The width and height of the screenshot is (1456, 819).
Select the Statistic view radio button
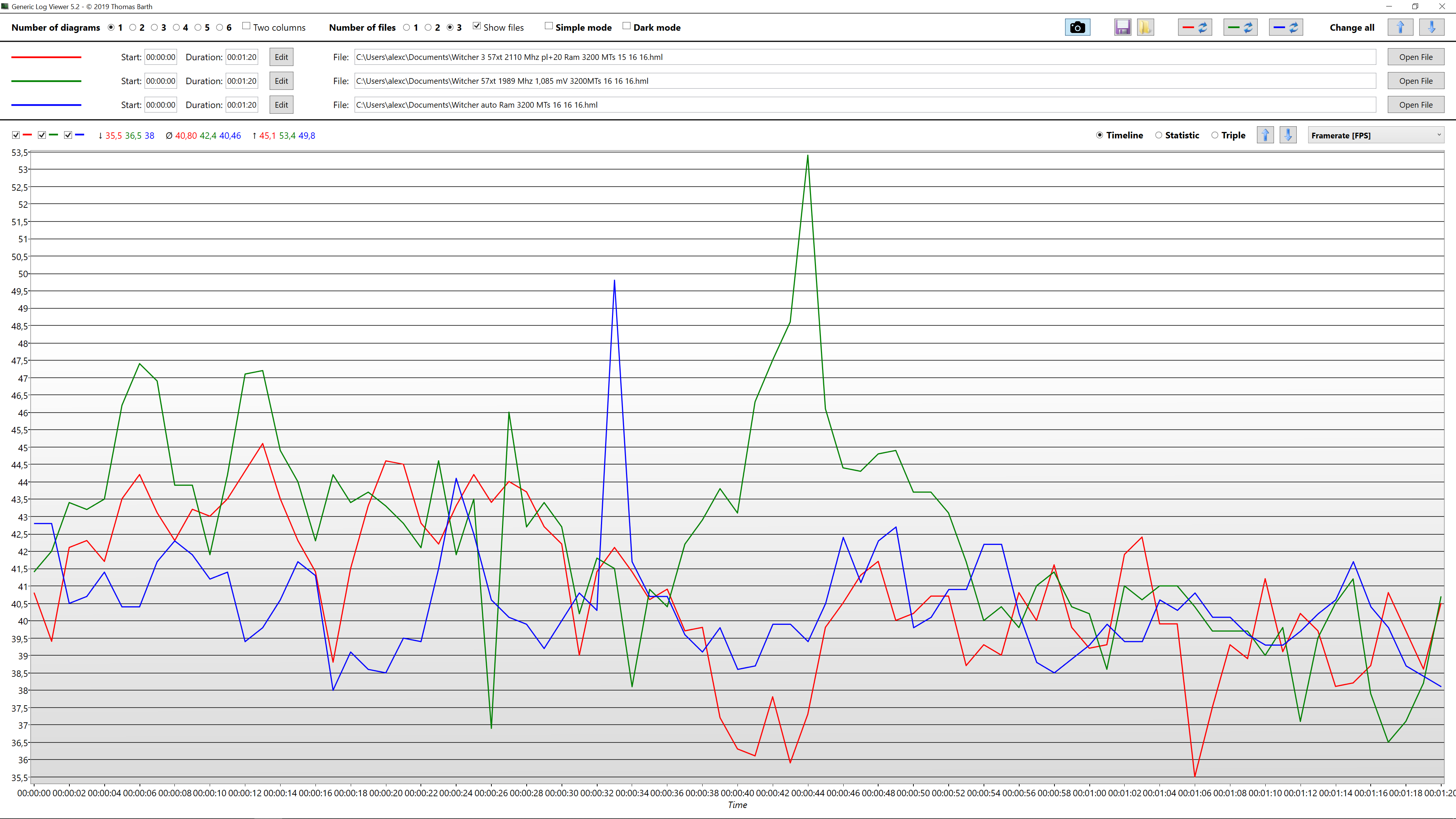pos(1159,135)
